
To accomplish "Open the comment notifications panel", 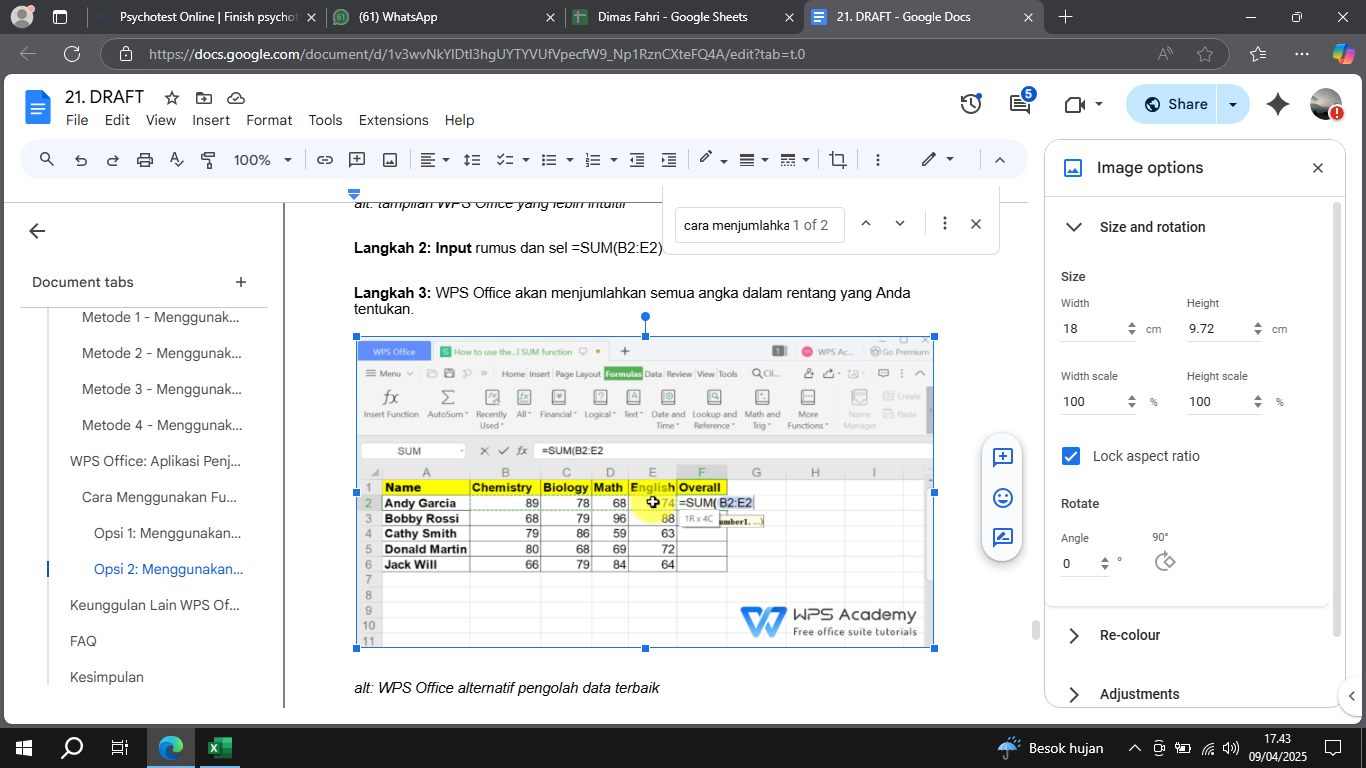I will click(x=1019, y=103).
